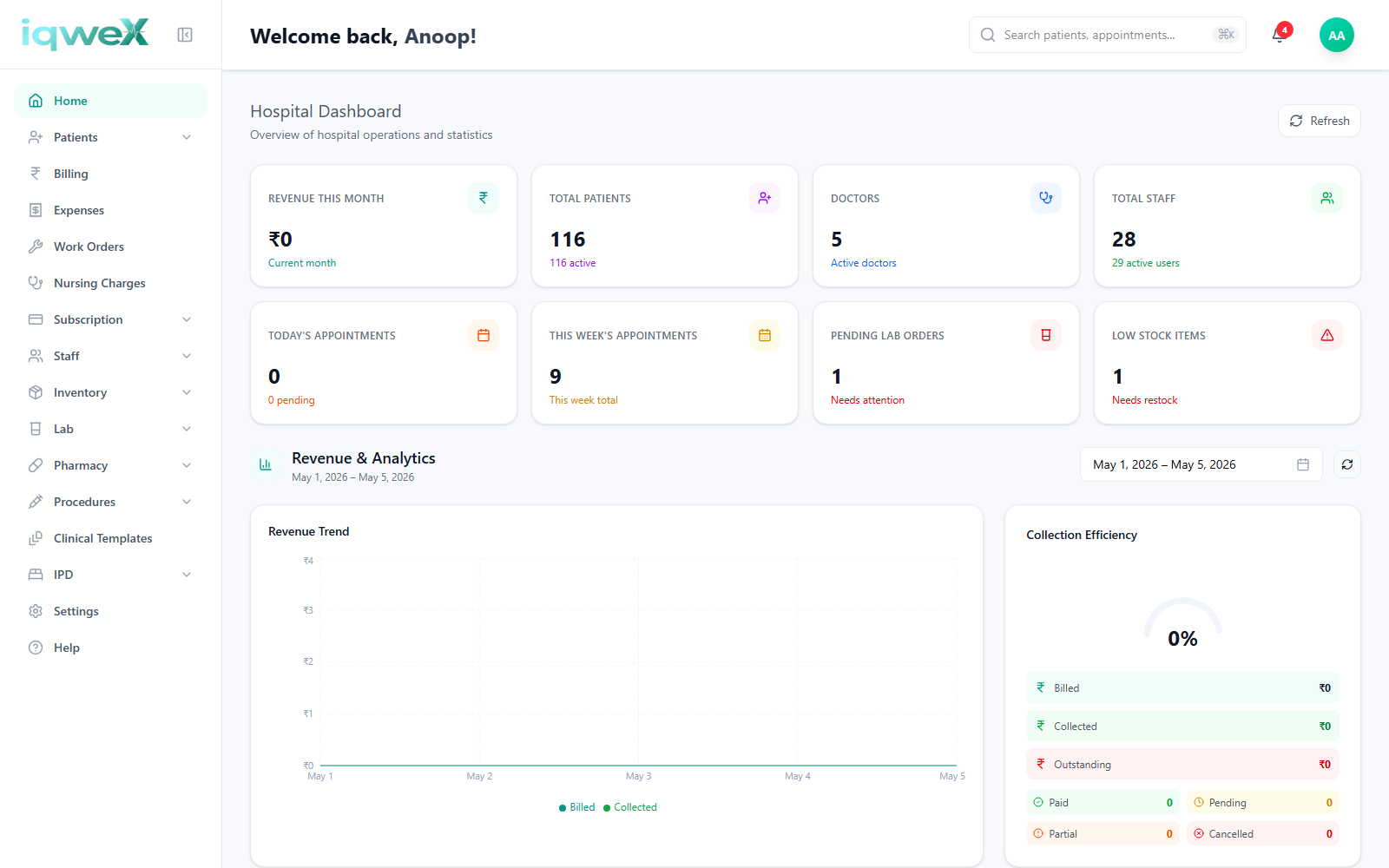Open Nursing Charges in the sidebar
The image size is (1389, 868).
110,283
